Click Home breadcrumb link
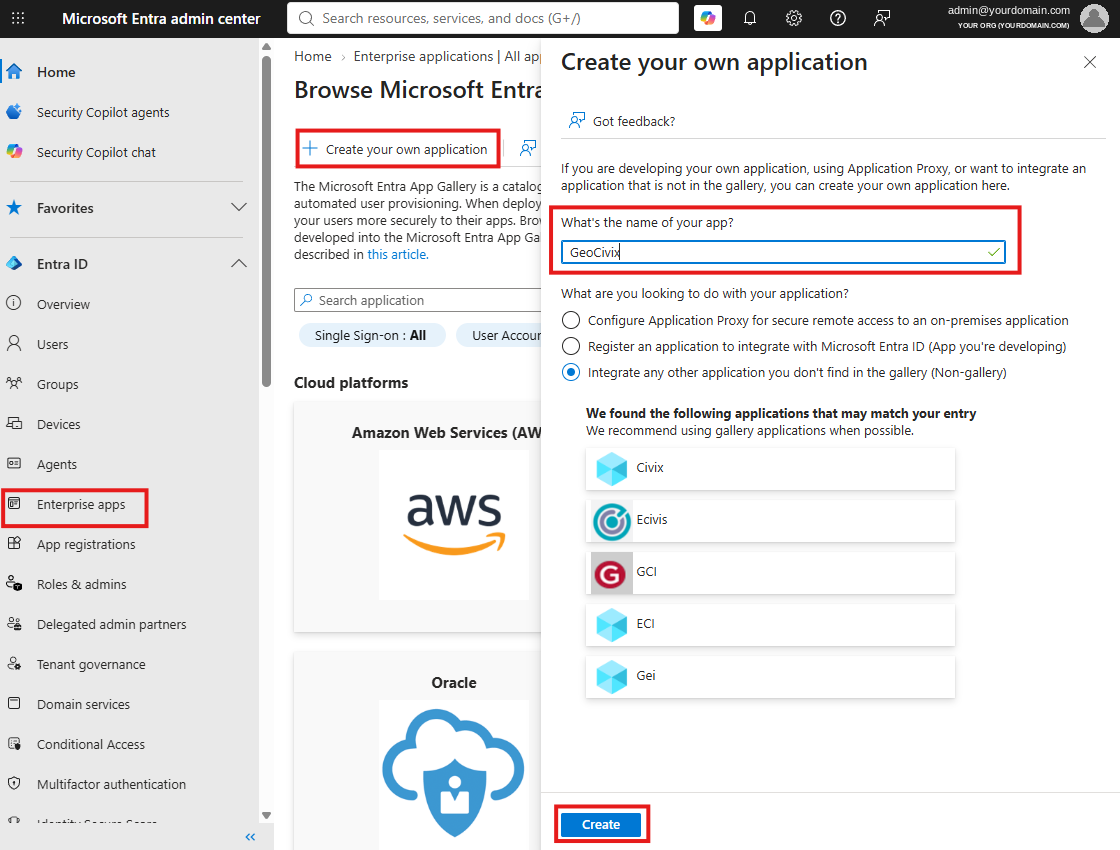Screen dimensions: 1120x850 tap(313, 56)
